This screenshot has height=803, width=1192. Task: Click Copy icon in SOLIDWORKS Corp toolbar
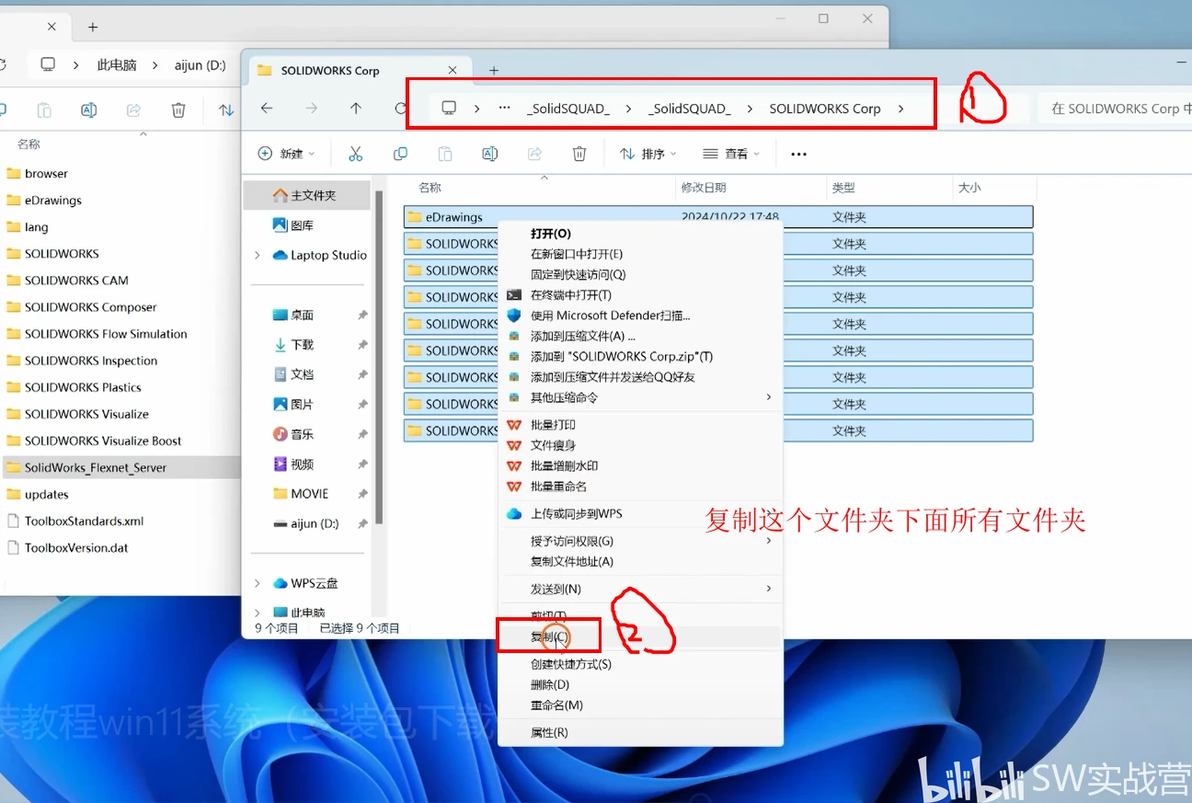(x=400, y=154)
